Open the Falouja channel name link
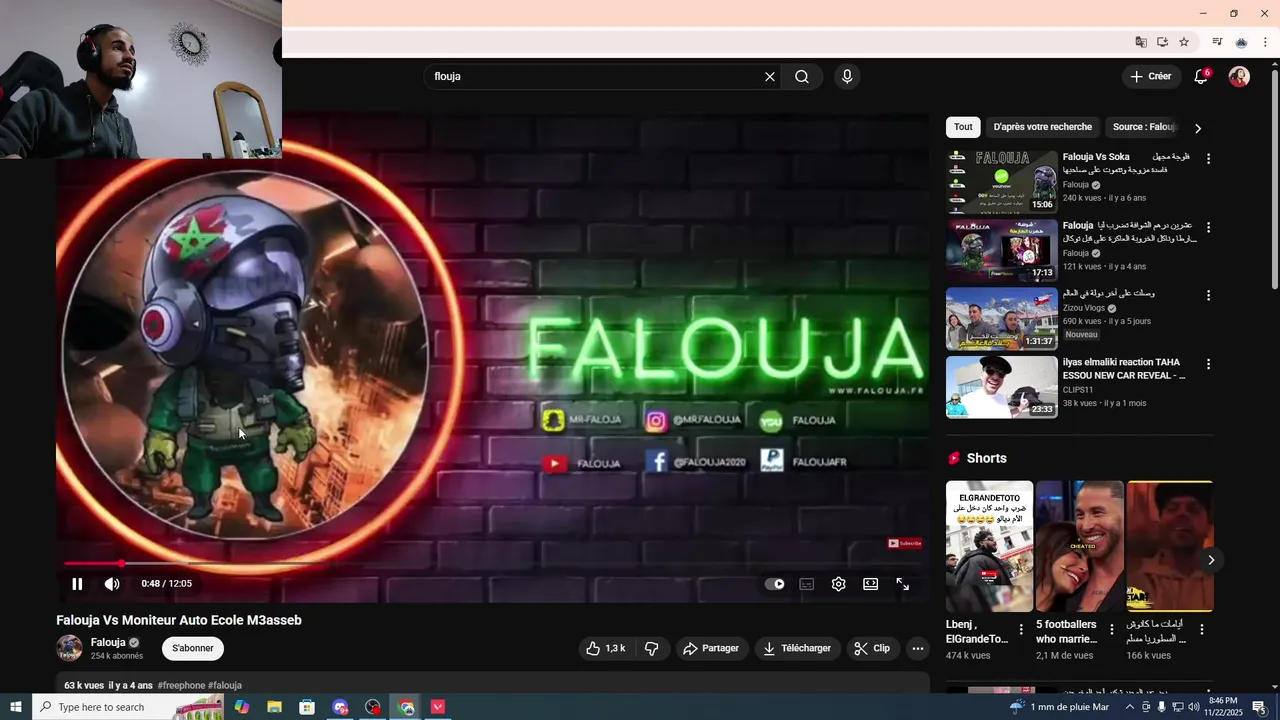 point(108,643)
